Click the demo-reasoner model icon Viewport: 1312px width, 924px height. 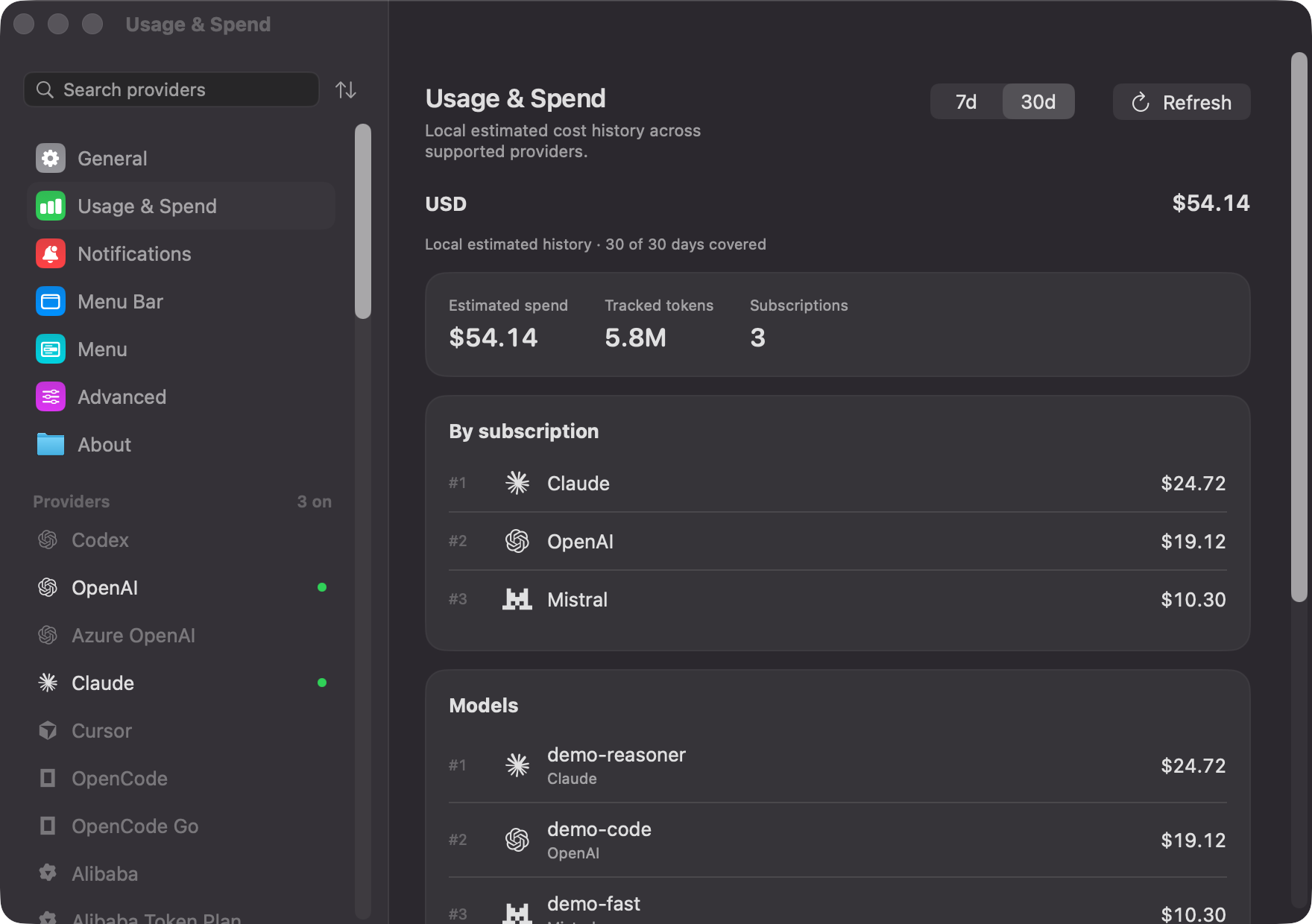click(517, 765)
